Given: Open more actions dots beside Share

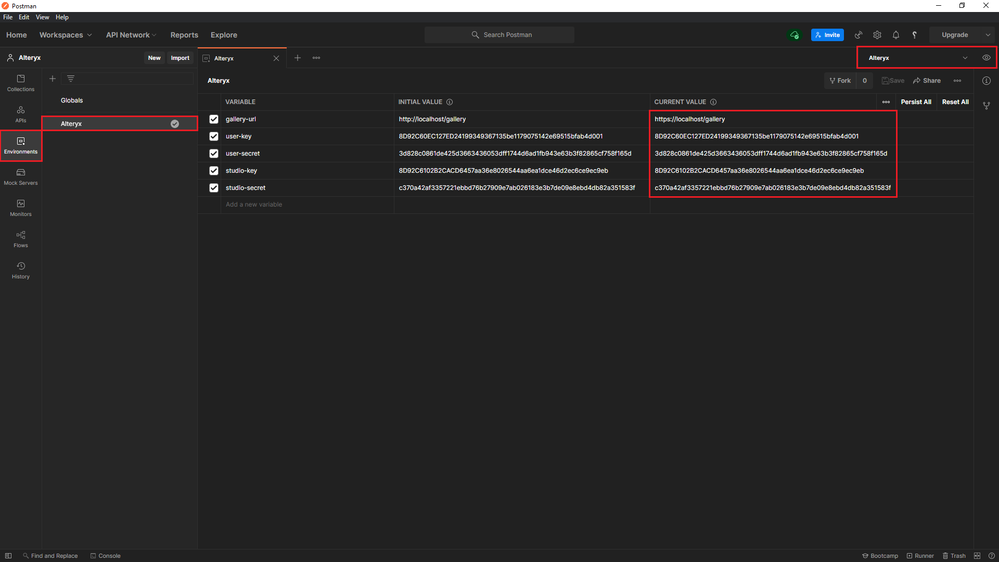Looking at the screenshot, I should tap(957, 81).
